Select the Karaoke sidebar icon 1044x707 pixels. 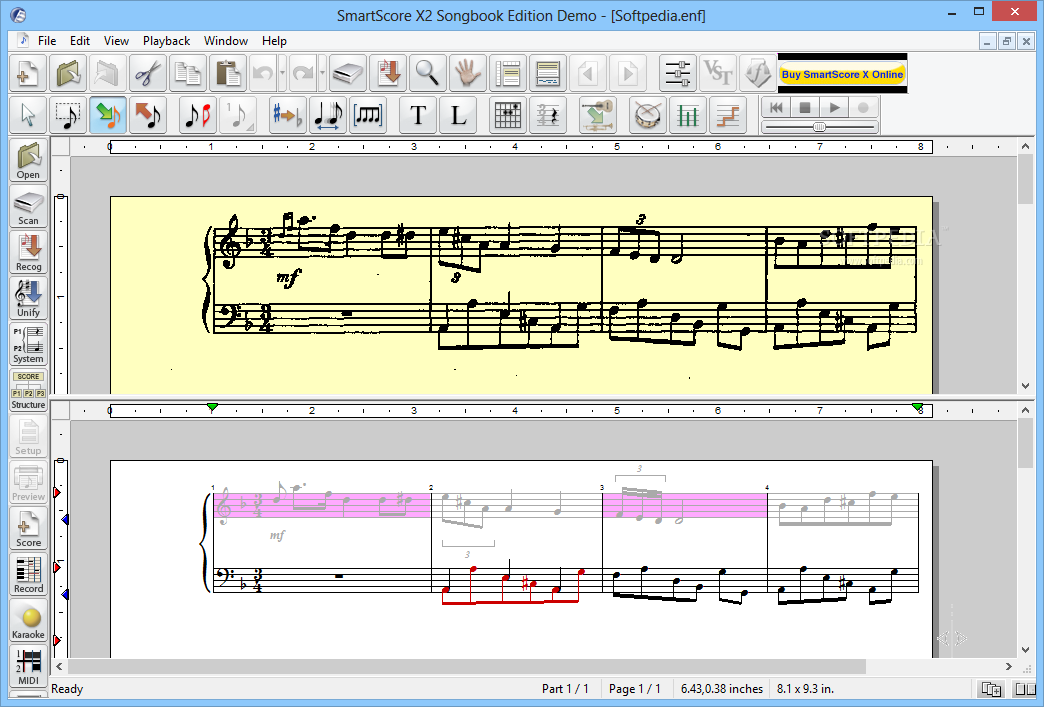point(28,620)
